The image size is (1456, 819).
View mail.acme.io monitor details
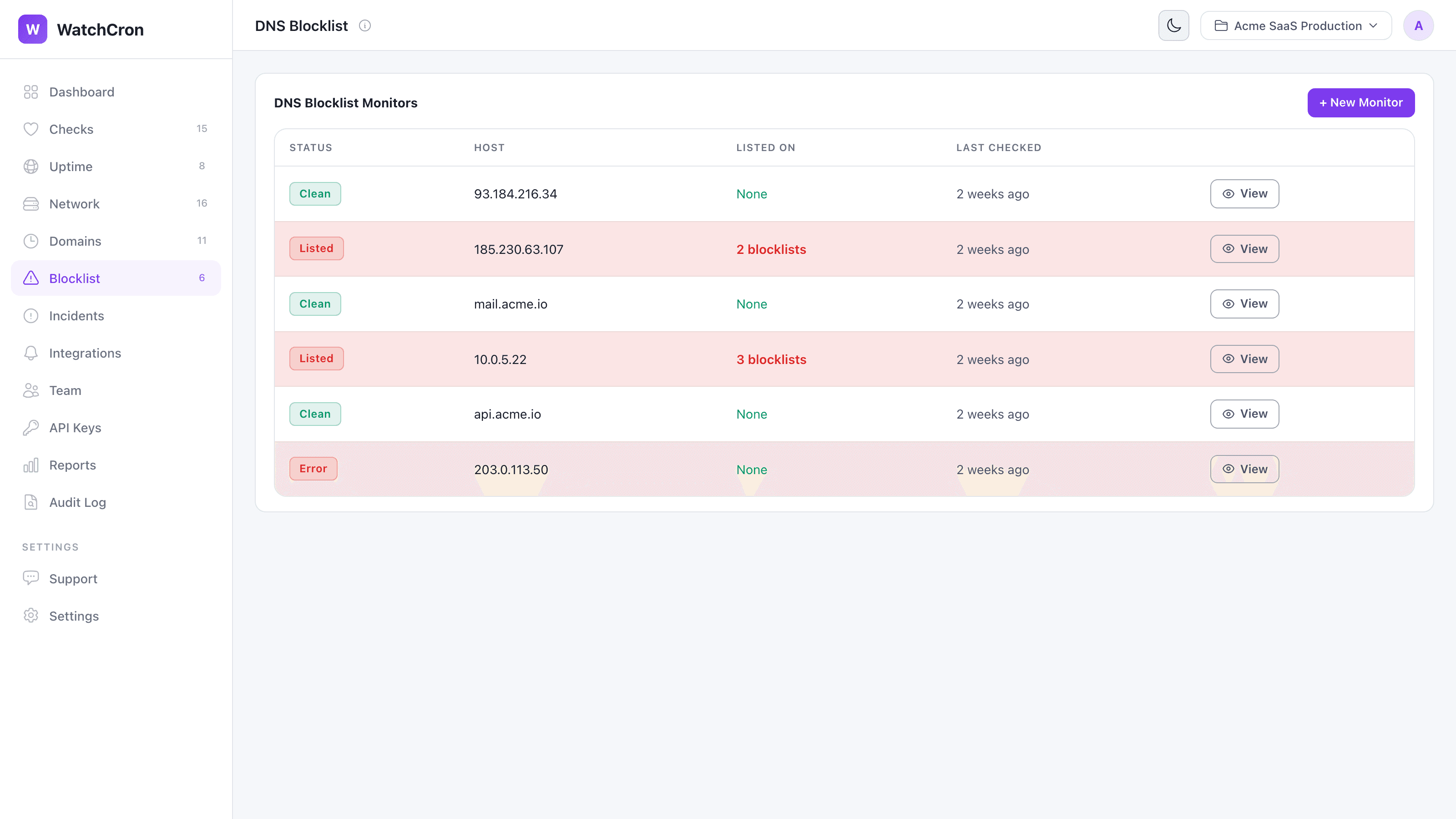1244,304
